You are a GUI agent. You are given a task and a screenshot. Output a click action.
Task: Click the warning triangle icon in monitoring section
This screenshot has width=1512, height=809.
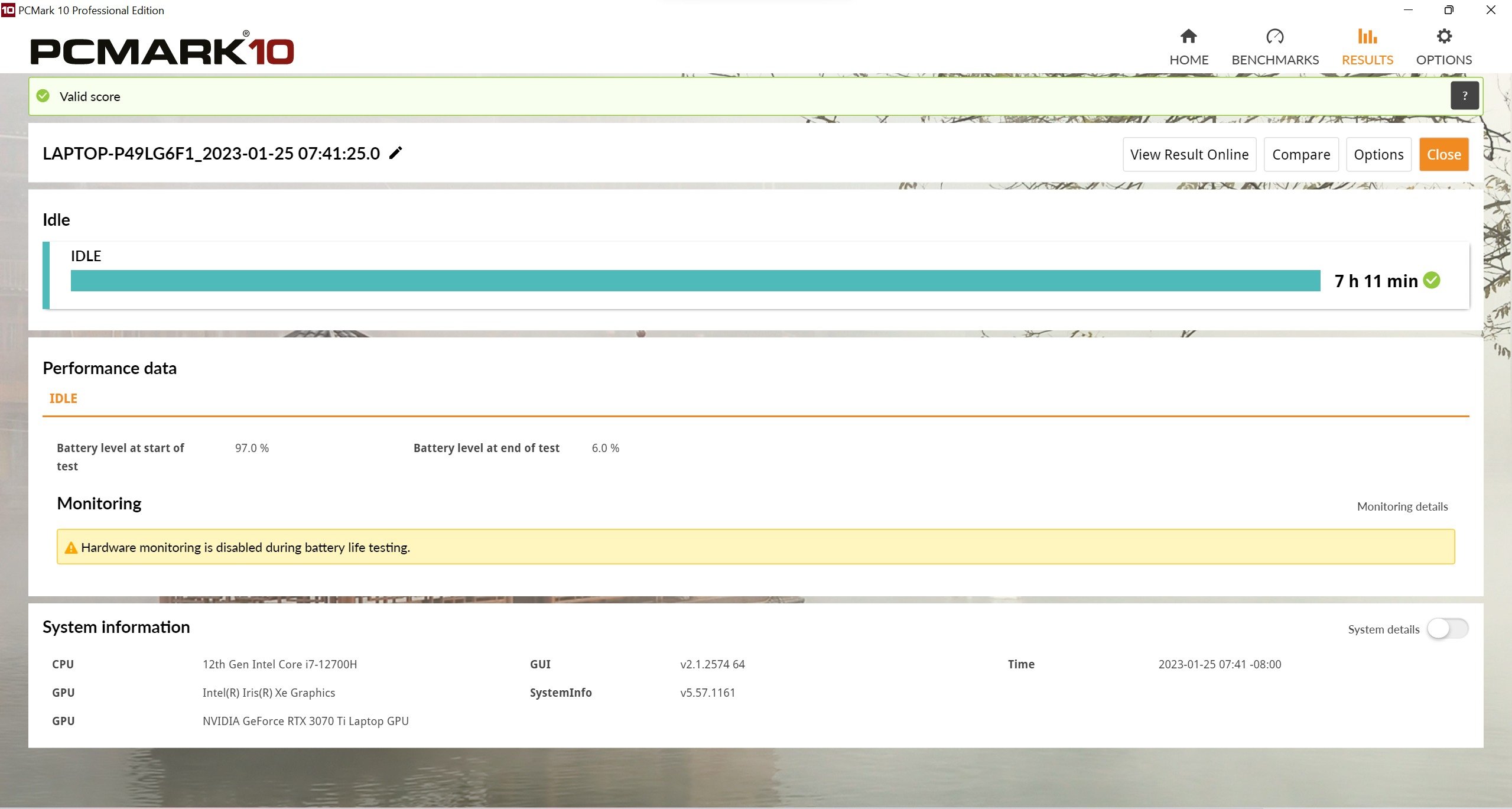(71, 547)
